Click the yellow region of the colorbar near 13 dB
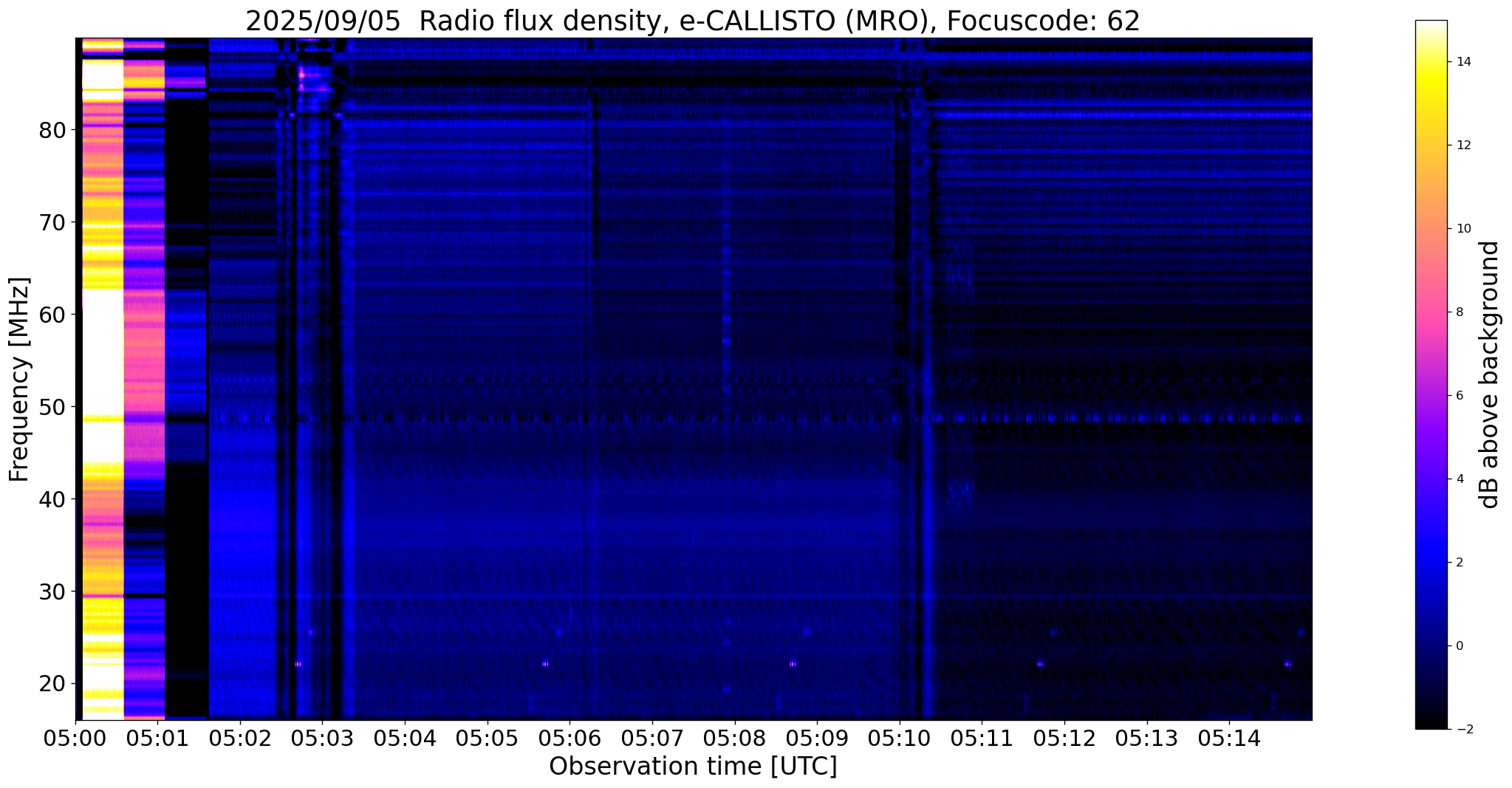The image size is (1512, 788). click(1431, 103)
